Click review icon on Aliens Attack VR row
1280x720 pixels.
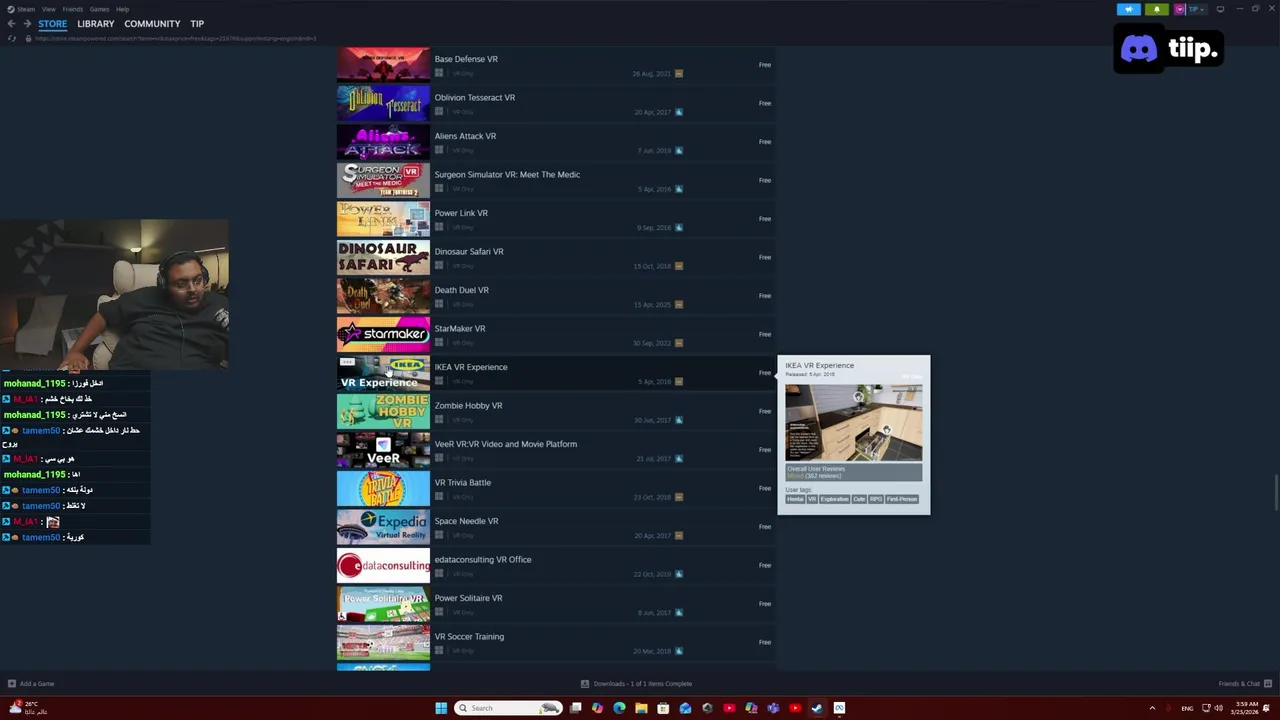[x=679, y=151]
